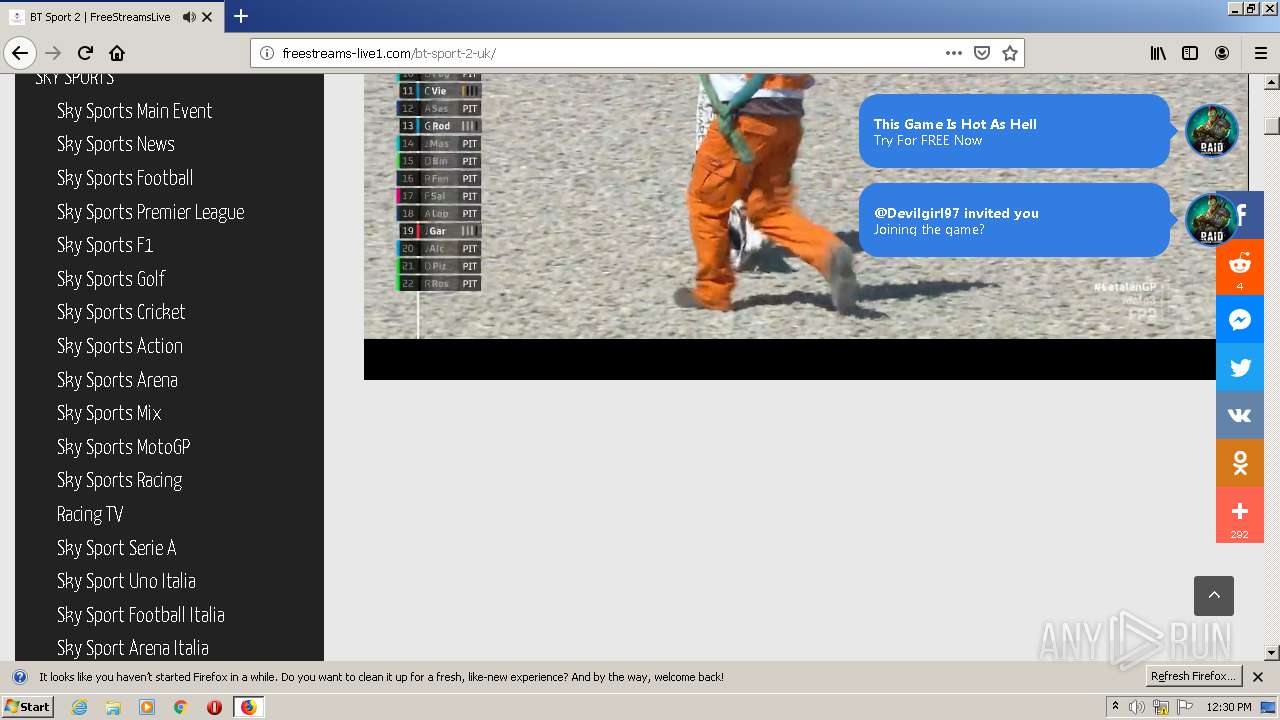This screenshot has width=1280, height=720.
Task: Launch Chrome from the taskbar
Action: (x=181, y=707)
